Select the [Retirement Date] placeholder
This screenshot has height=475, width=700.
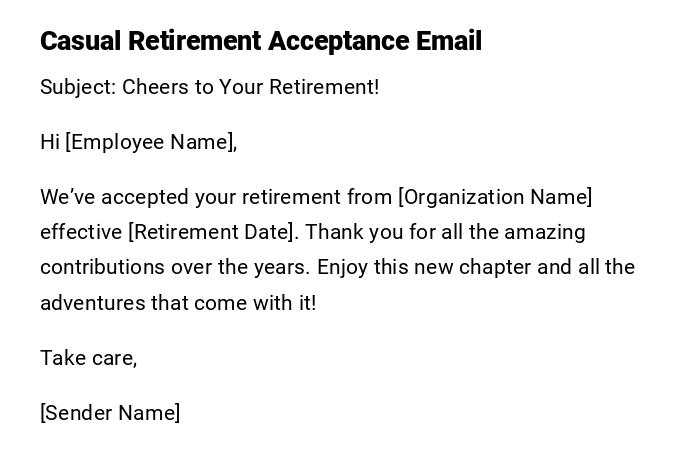point(213,232)
